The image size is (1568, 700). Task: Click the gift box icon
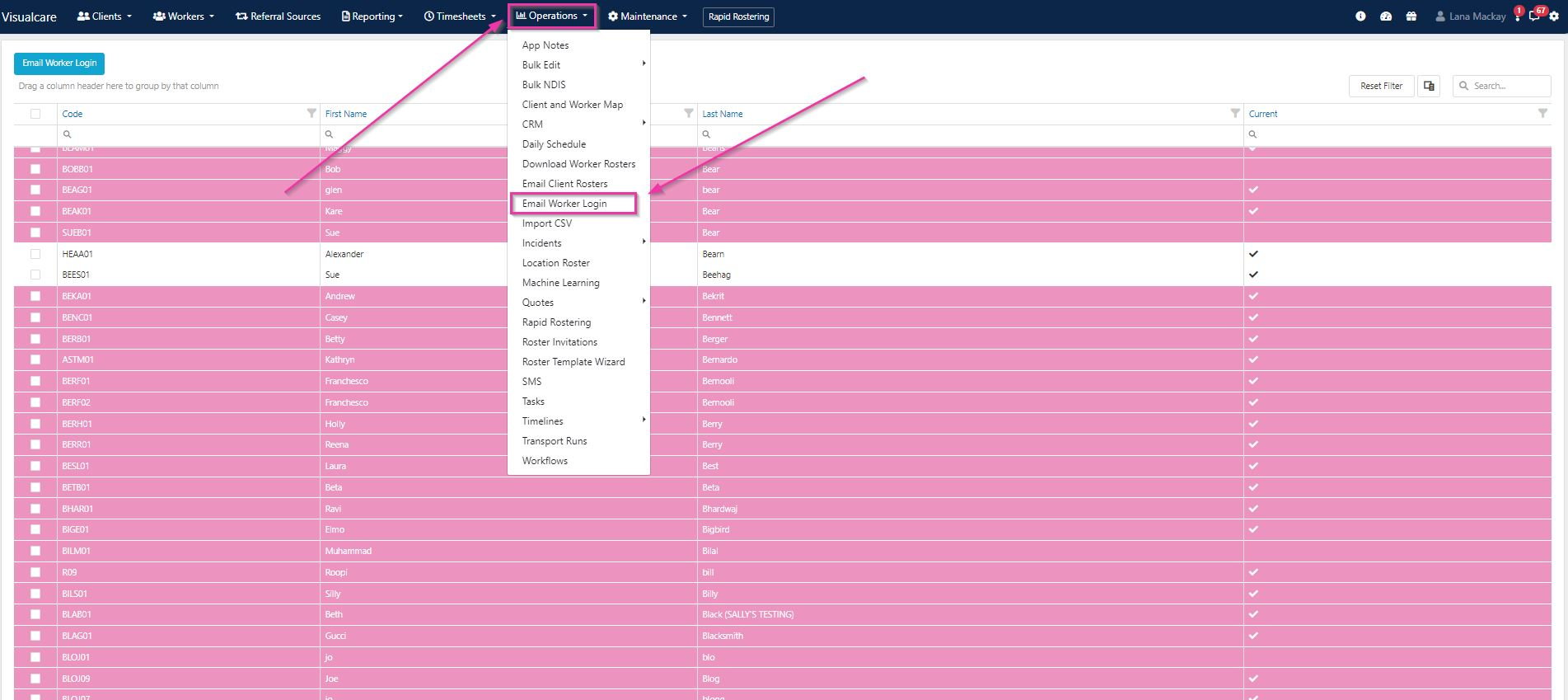tap(1411, 16)
